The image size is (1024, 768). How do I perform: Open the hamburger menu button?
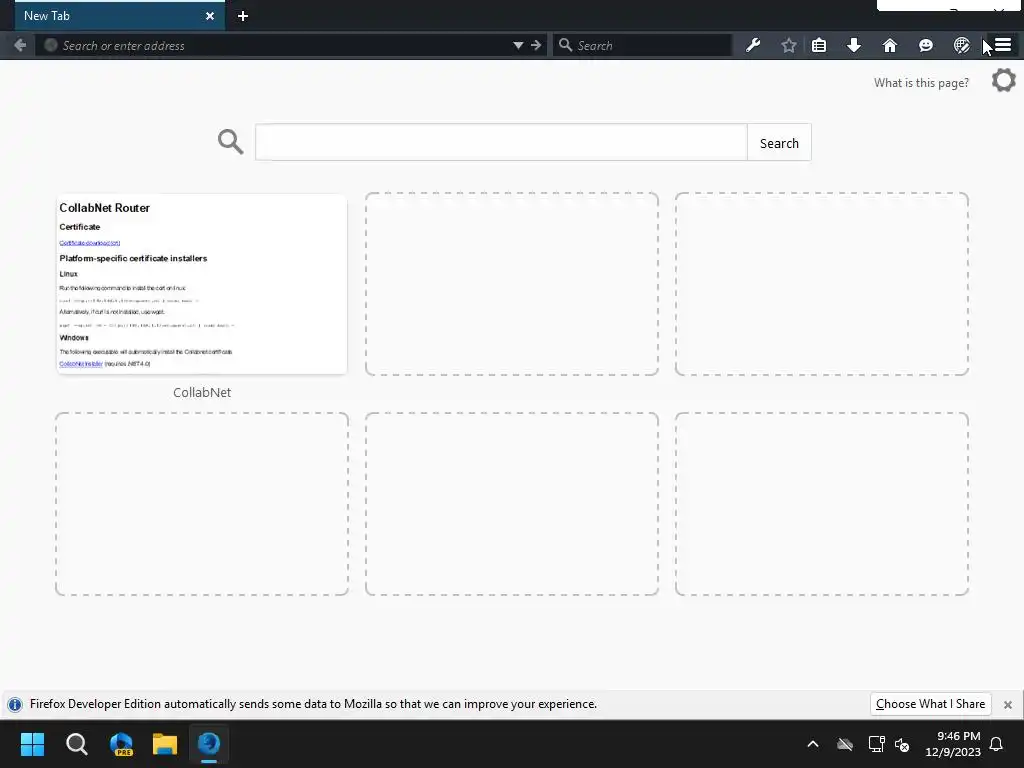pyautogui.click(x=1003, y=45)
